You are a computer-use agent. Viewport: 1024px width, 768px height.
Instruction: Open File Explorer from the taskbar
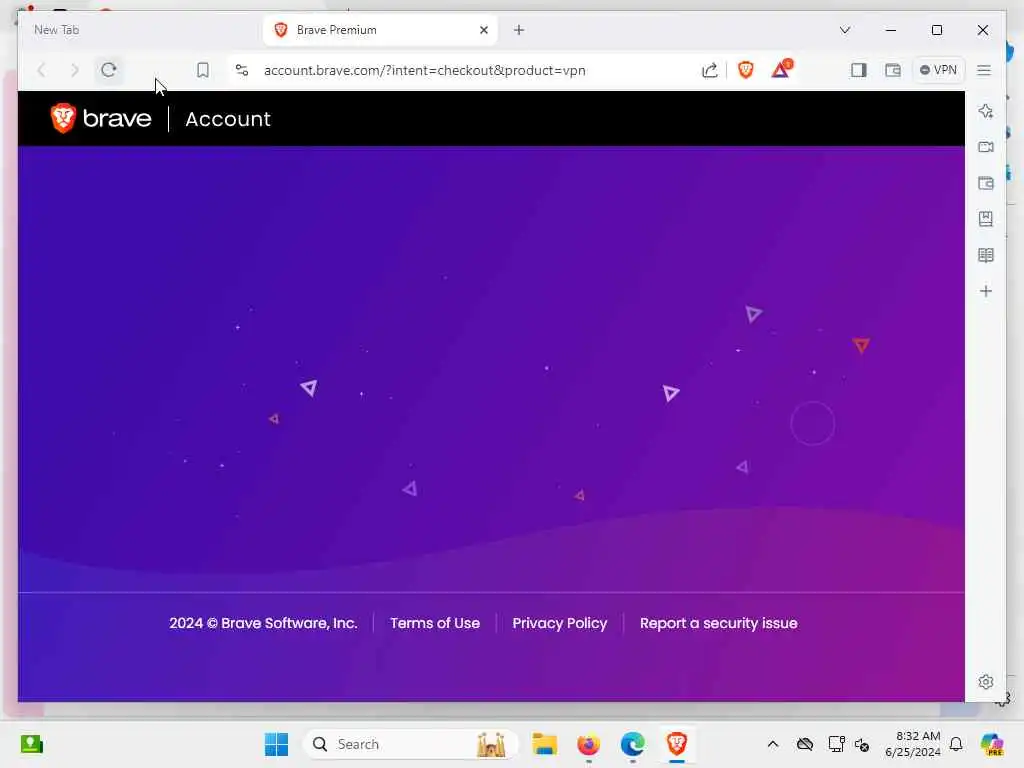click(x=544, y=744)
